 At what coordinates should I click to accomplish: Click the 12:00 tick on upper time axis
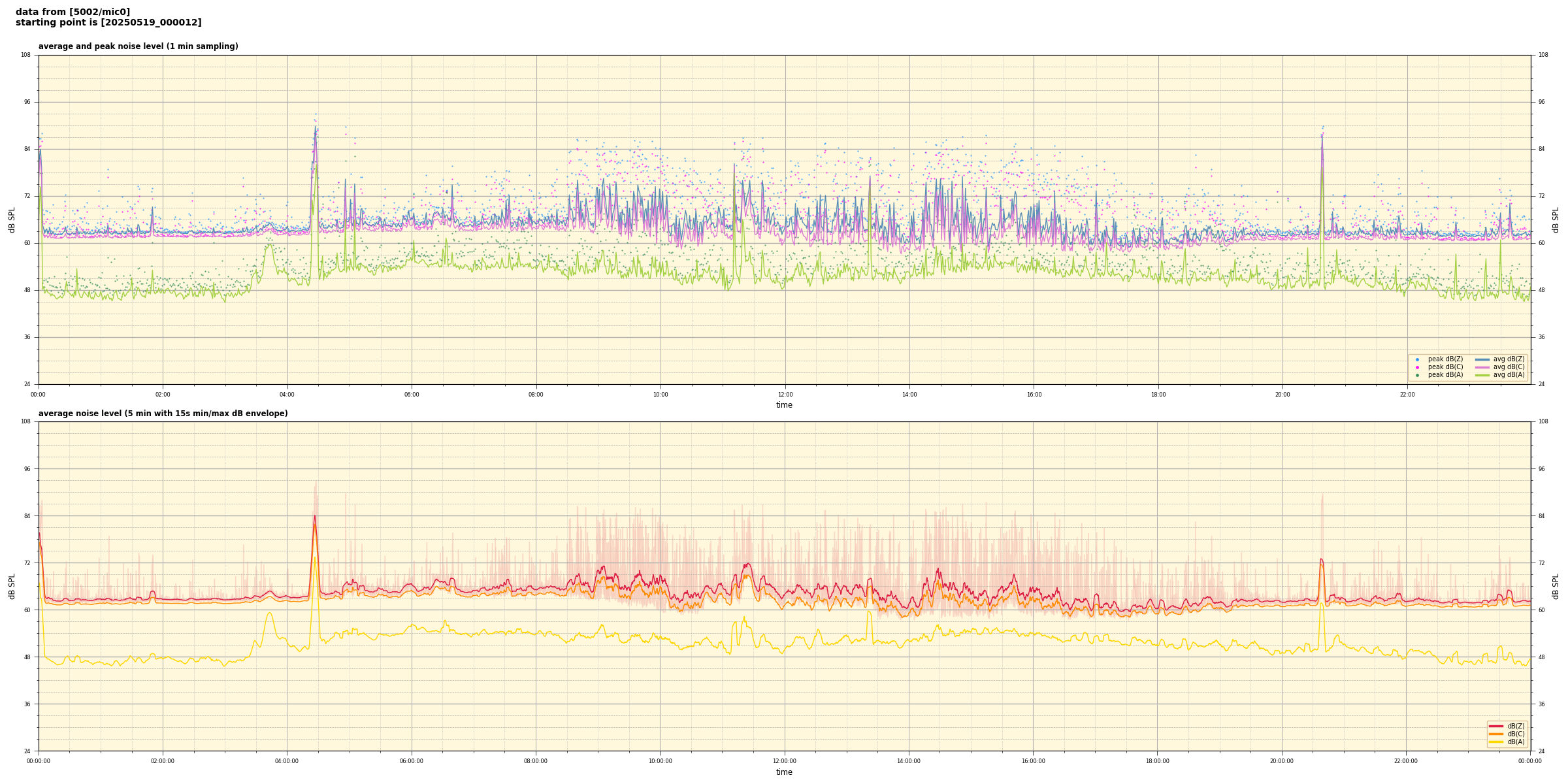click(785, 395)
